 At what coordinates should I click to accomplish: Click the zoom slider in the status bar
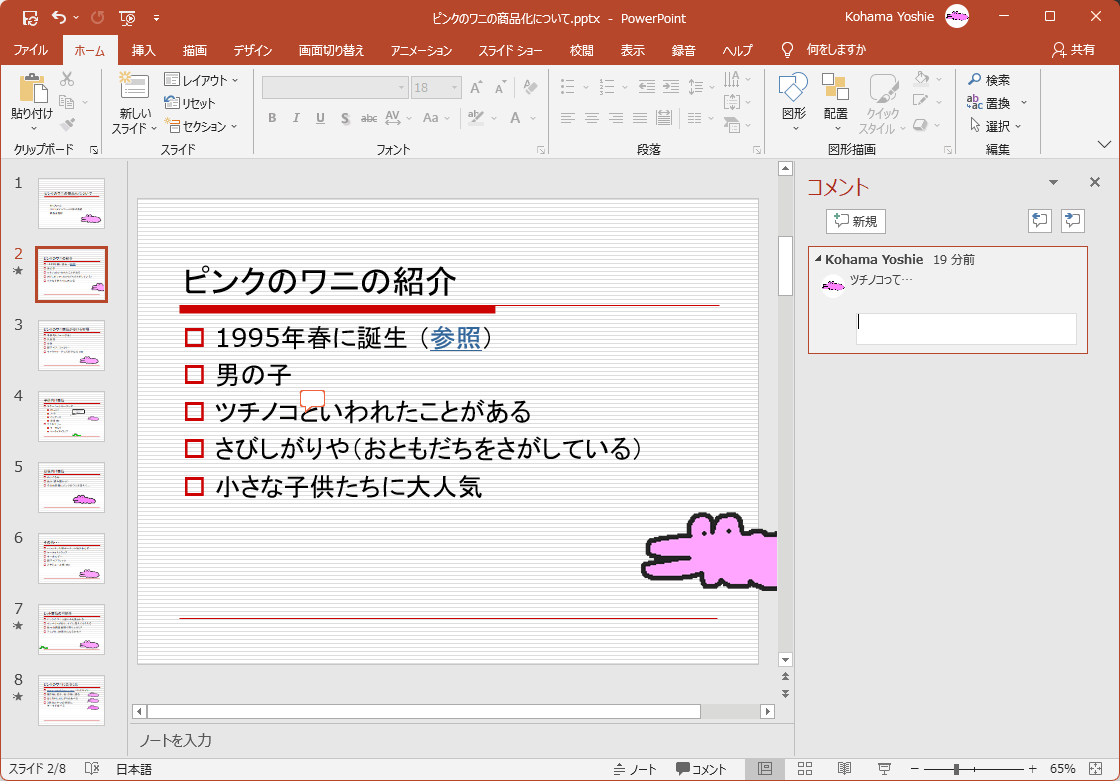pyautogui.click(x=957, y=768)
